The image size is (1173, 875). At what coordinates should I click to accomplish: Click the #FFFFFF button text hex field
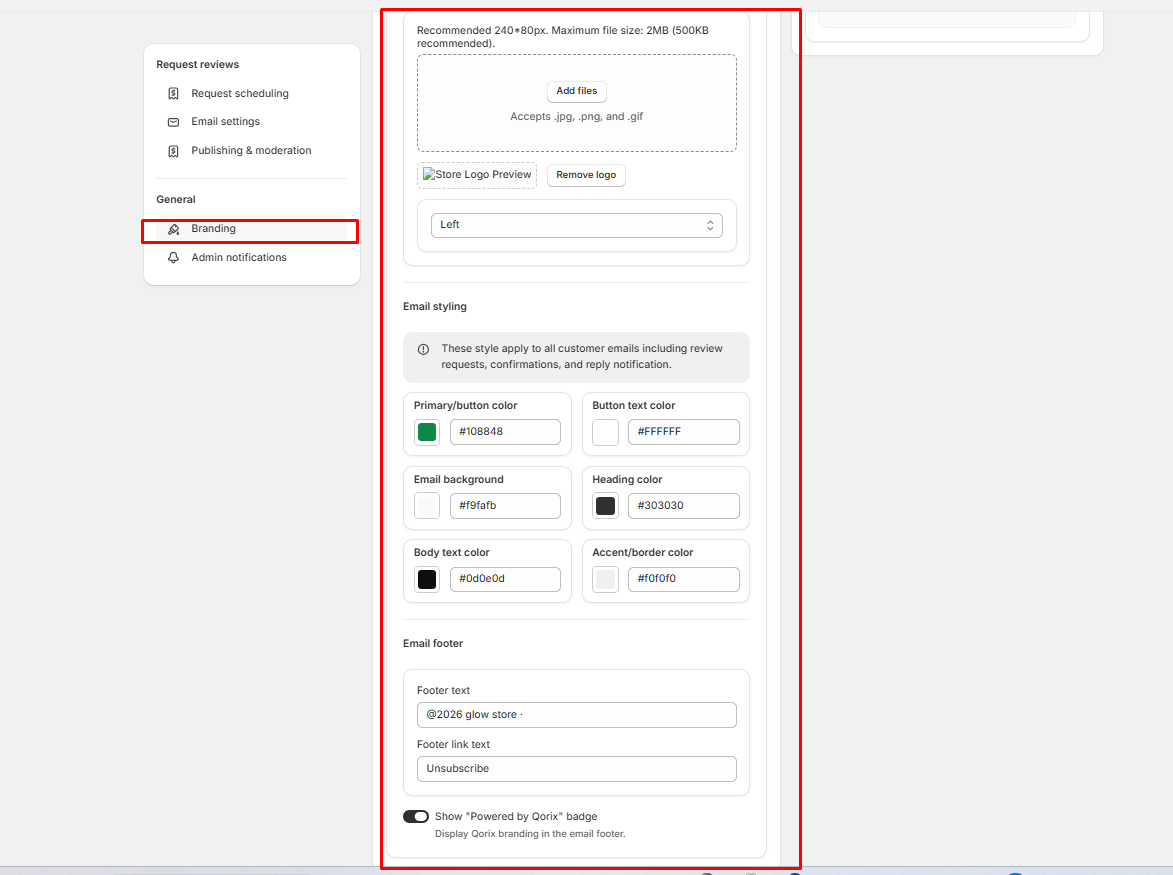684,432
